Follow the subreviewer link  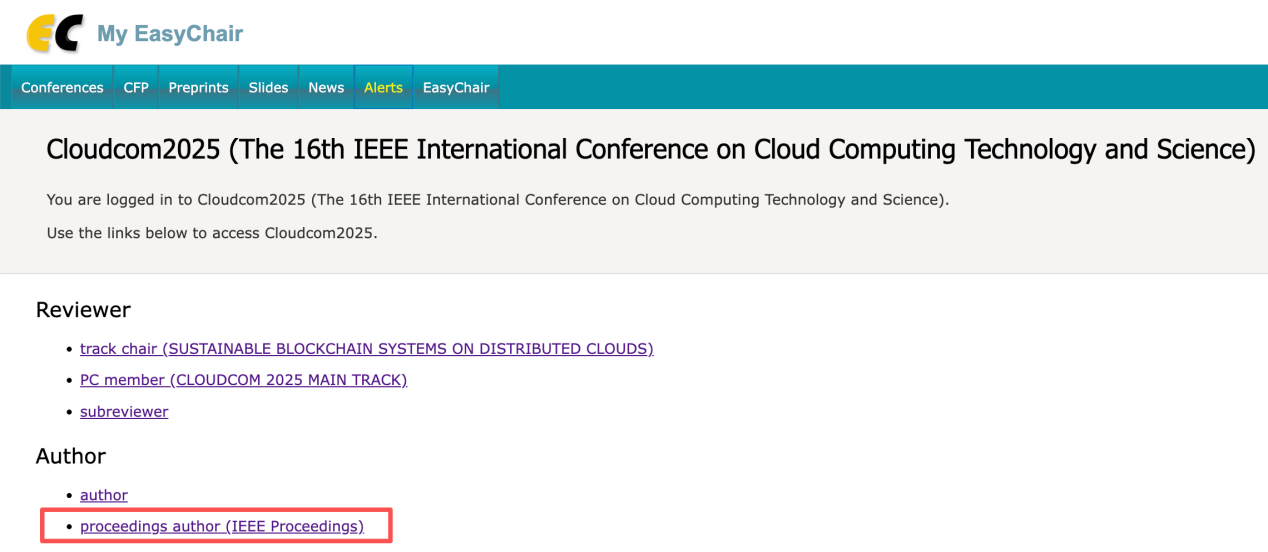(124, 412)
